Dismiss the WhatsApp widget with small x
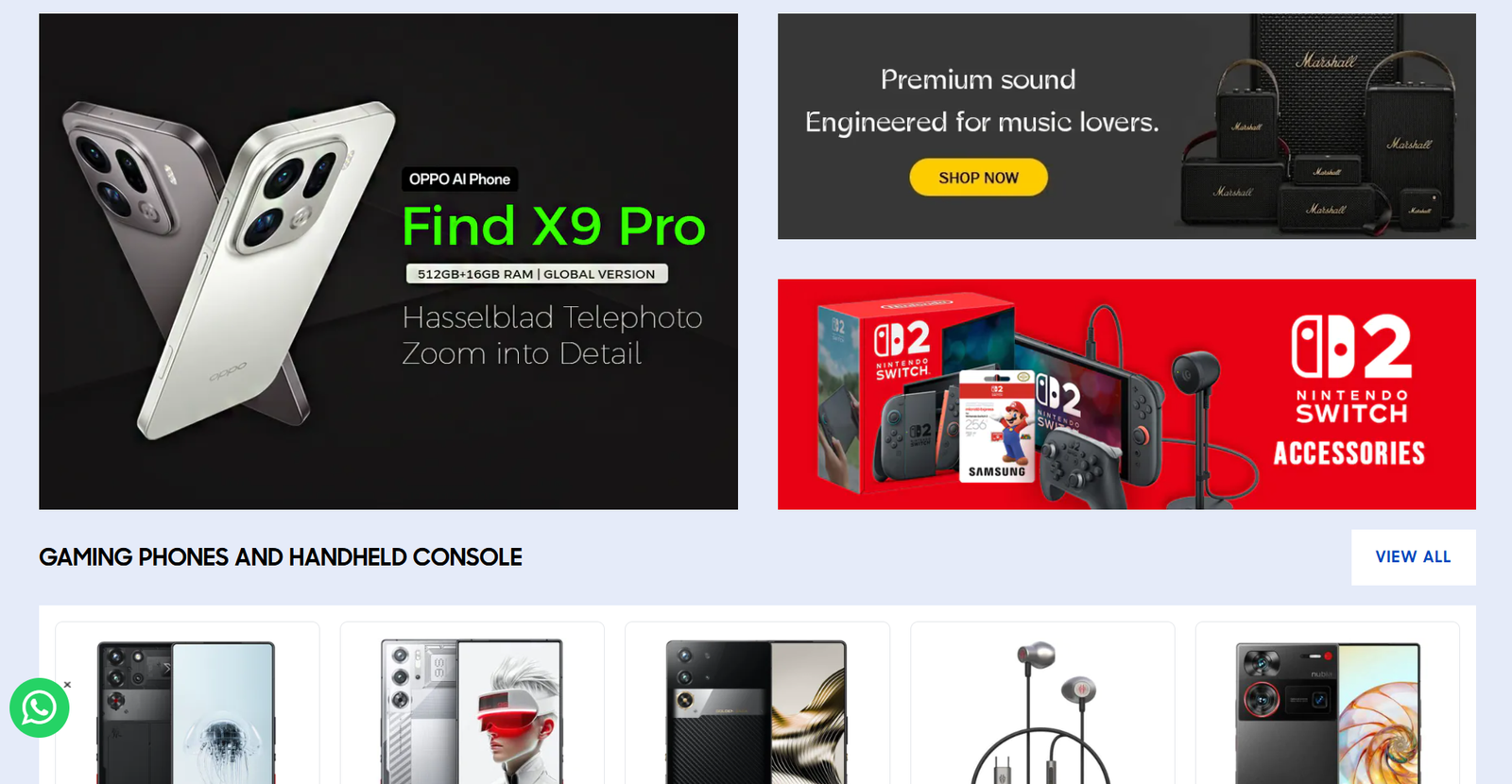Image resolution: width=1512 pixels, height=784 pixels. click(x=67, y=685)
